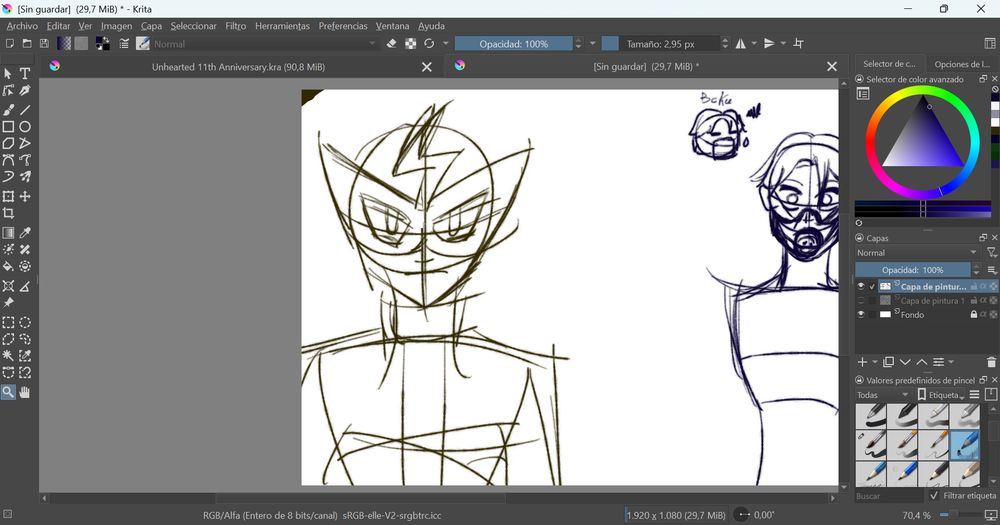Image resolution: width=1000 pixels, height=525 pixels.
Task: Pick the Move tool
Action: coord(25,197)
